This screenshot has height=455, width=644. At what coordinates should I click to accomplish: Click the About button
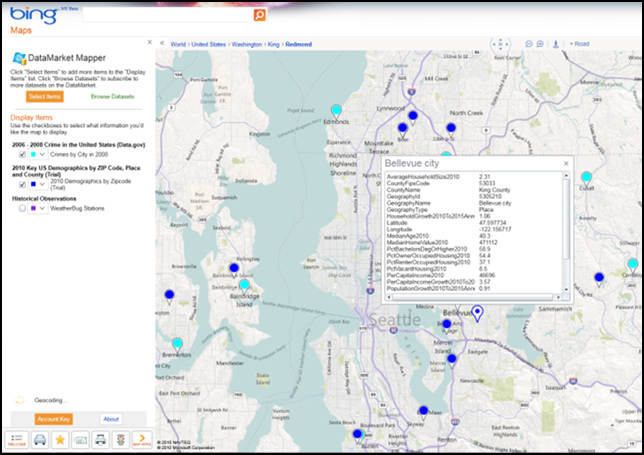(x=111, y=419)
